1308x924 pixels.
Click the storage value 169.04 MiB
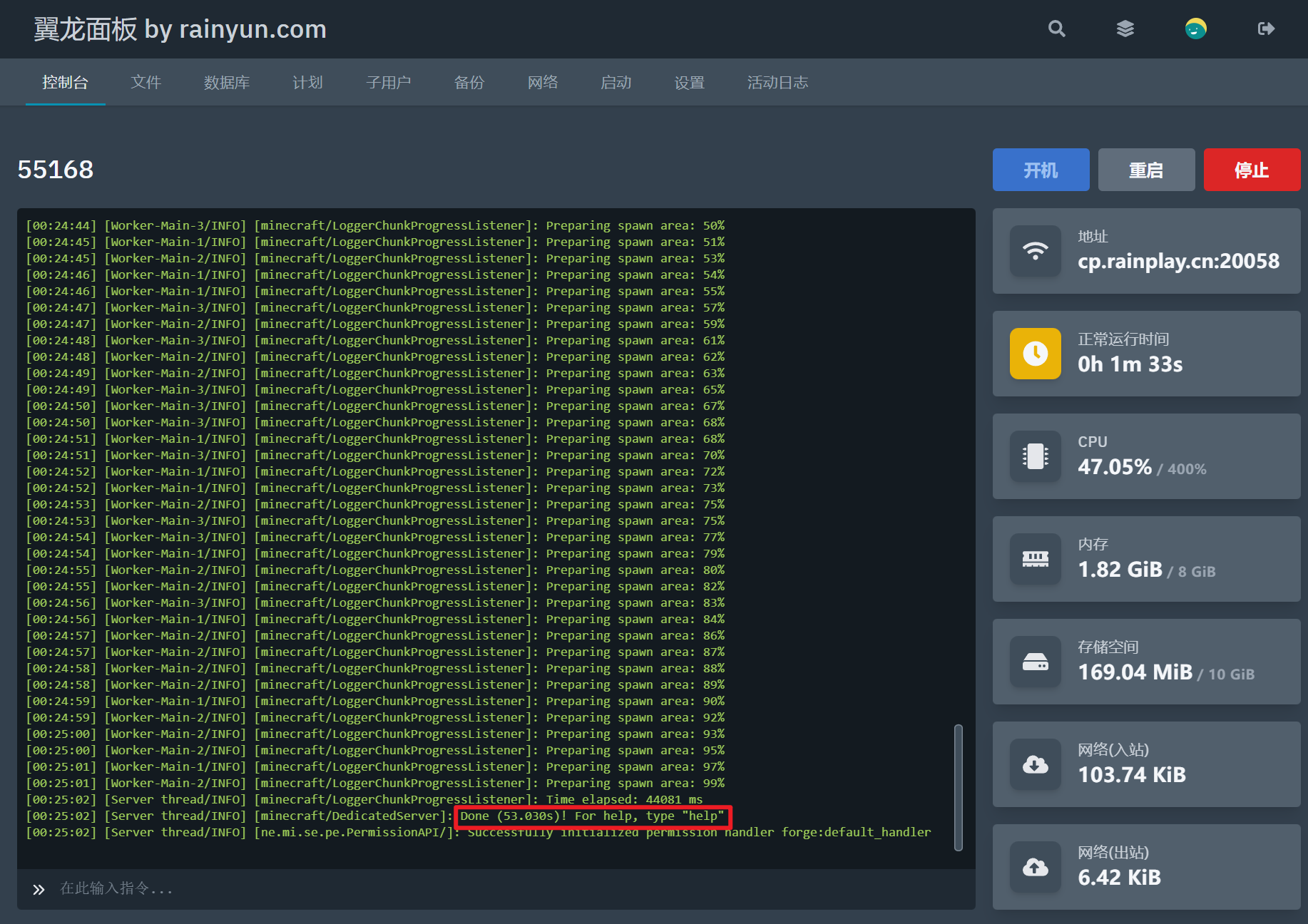(1135, 672)
